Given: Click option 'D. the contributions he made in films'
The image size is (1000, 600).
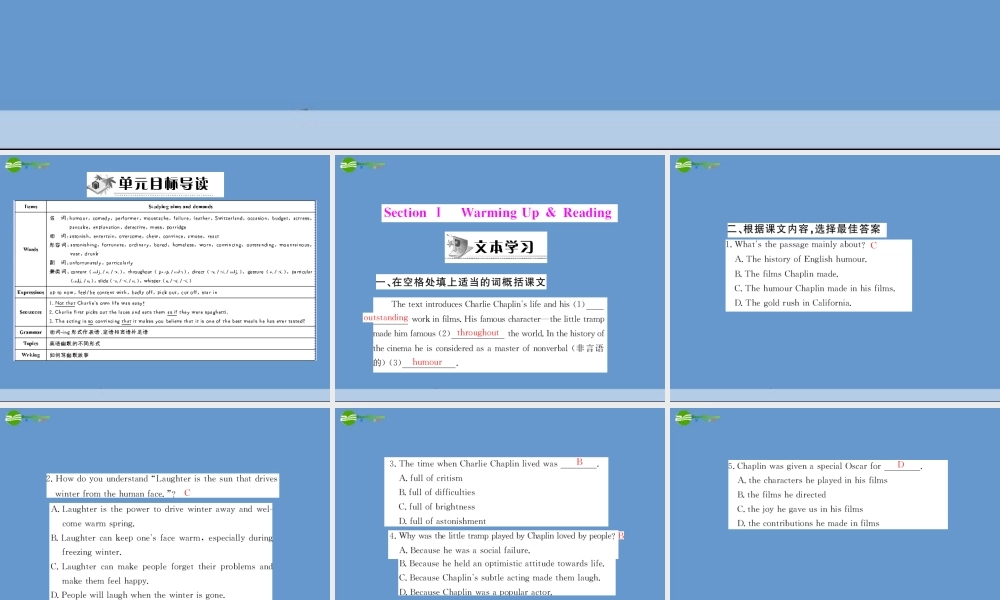Looking at the screenshot, I should pos(808,523).
